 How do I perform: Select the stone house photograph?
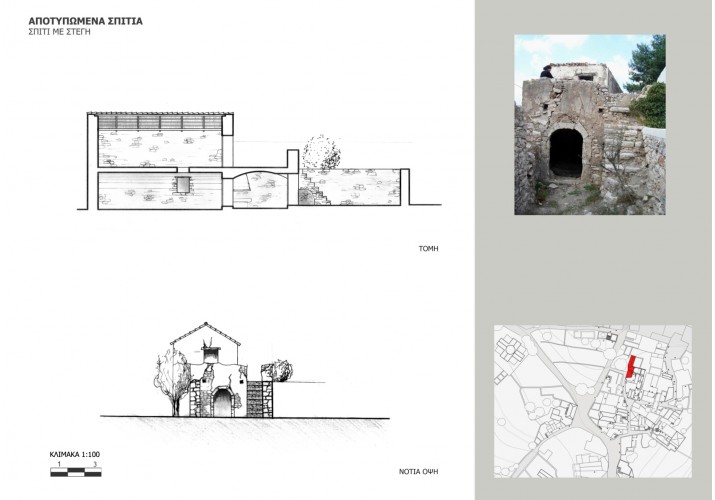tap(590, 124)
